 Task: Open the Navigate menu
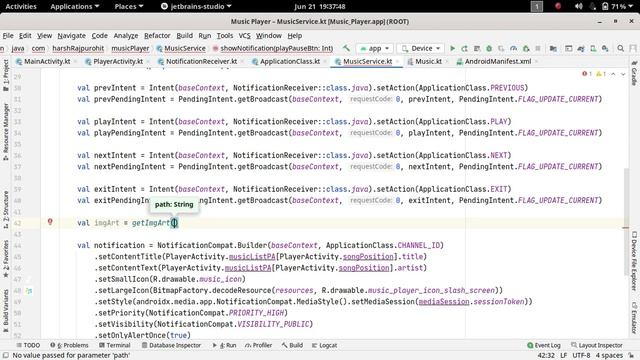coord(71,36)
